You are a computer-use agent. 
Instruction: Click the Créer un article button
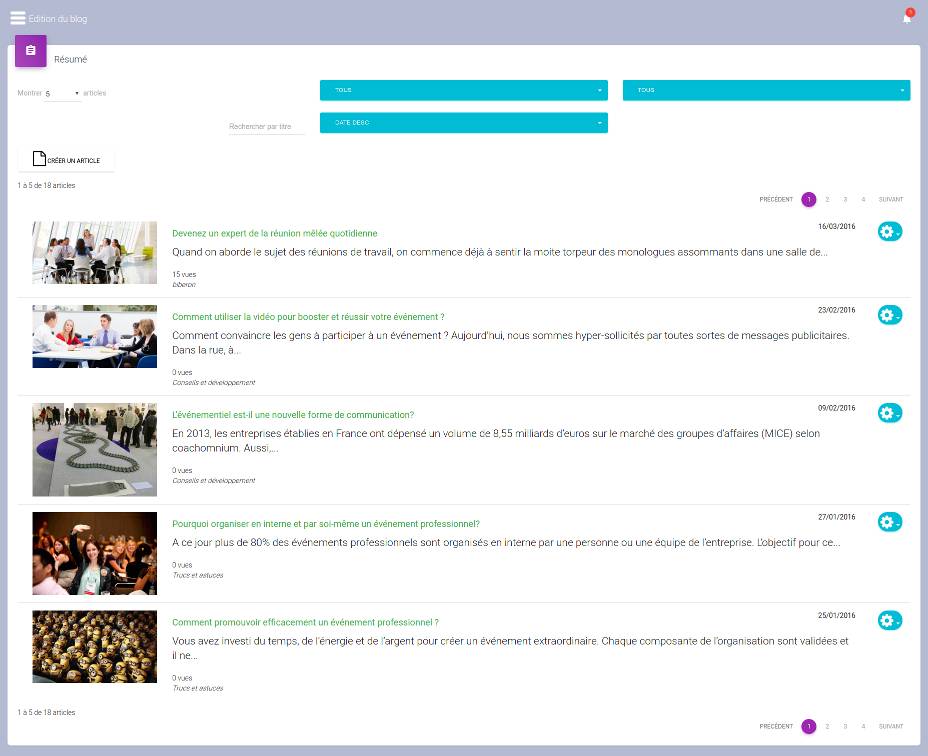[x=66, y=159]
